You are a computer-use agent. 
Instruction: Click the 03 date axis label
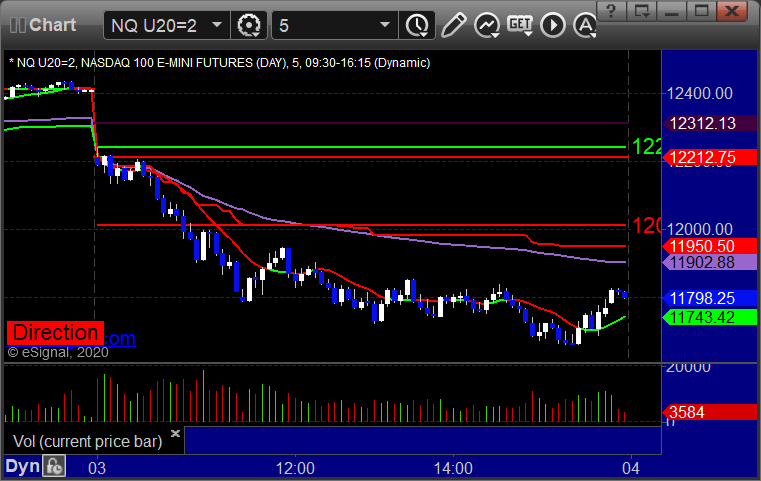(x=97, y=468)
